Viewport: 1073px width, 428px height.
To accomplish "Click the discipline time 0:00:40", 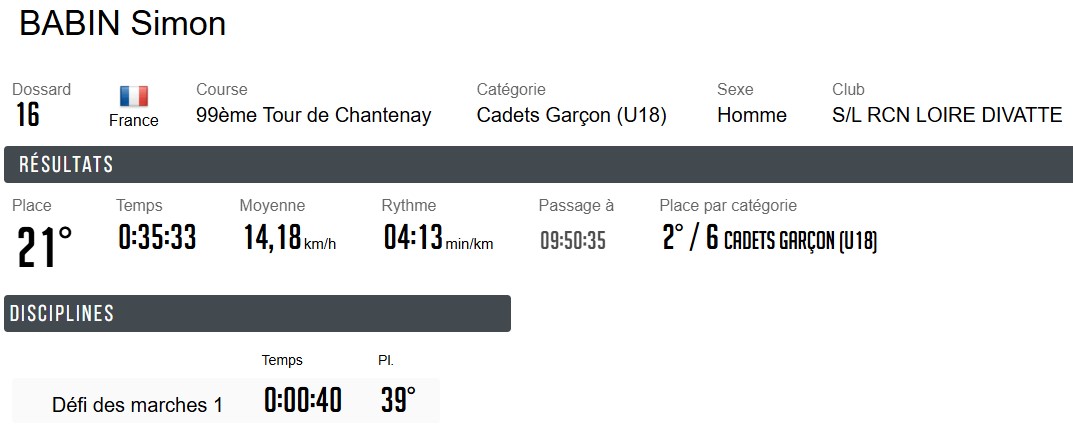I will 303,401.
